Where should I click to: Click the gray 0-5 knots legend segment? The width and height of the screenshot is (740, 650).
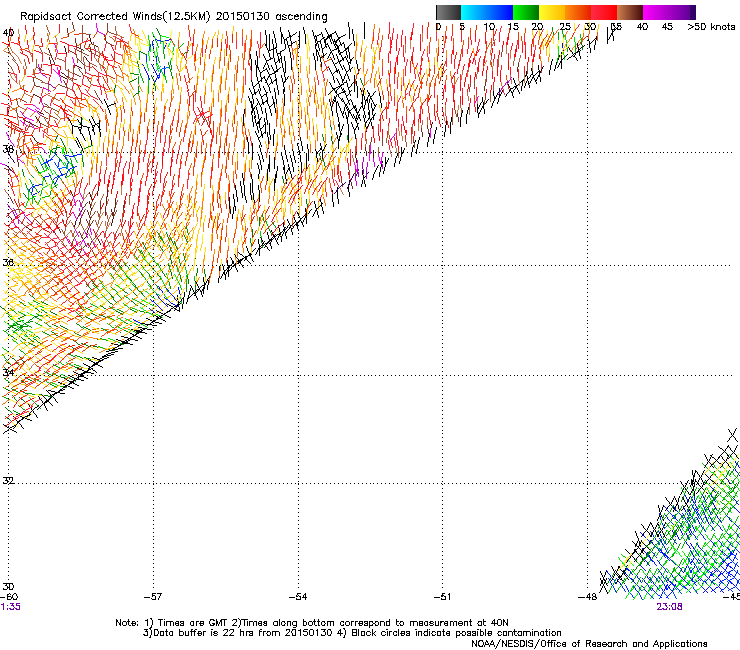pos(448,12)
